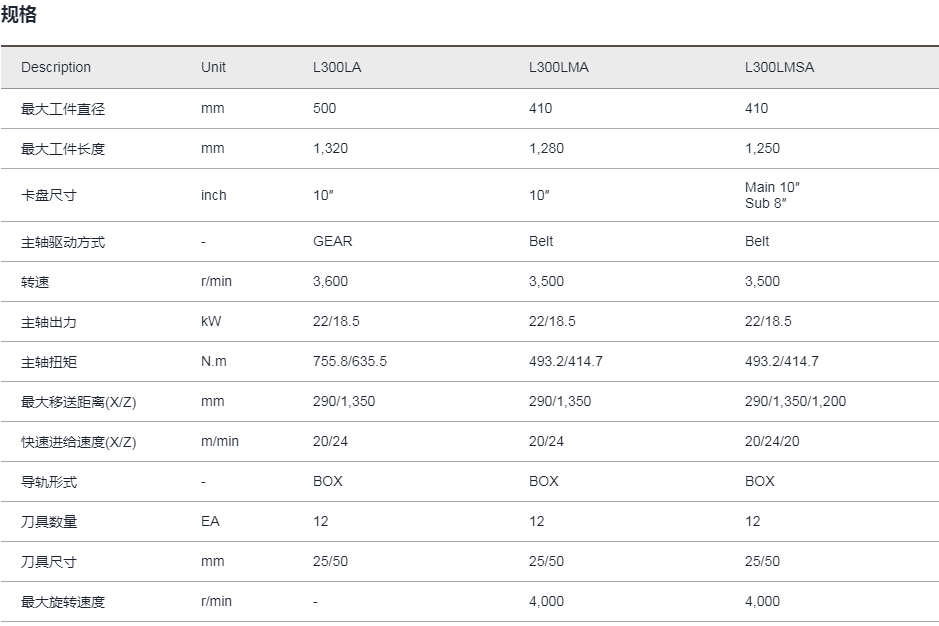Viewport: 939px width, 626px height.
Task: Click the 755.8/635.5 torque value
Action: coord(350,361)
